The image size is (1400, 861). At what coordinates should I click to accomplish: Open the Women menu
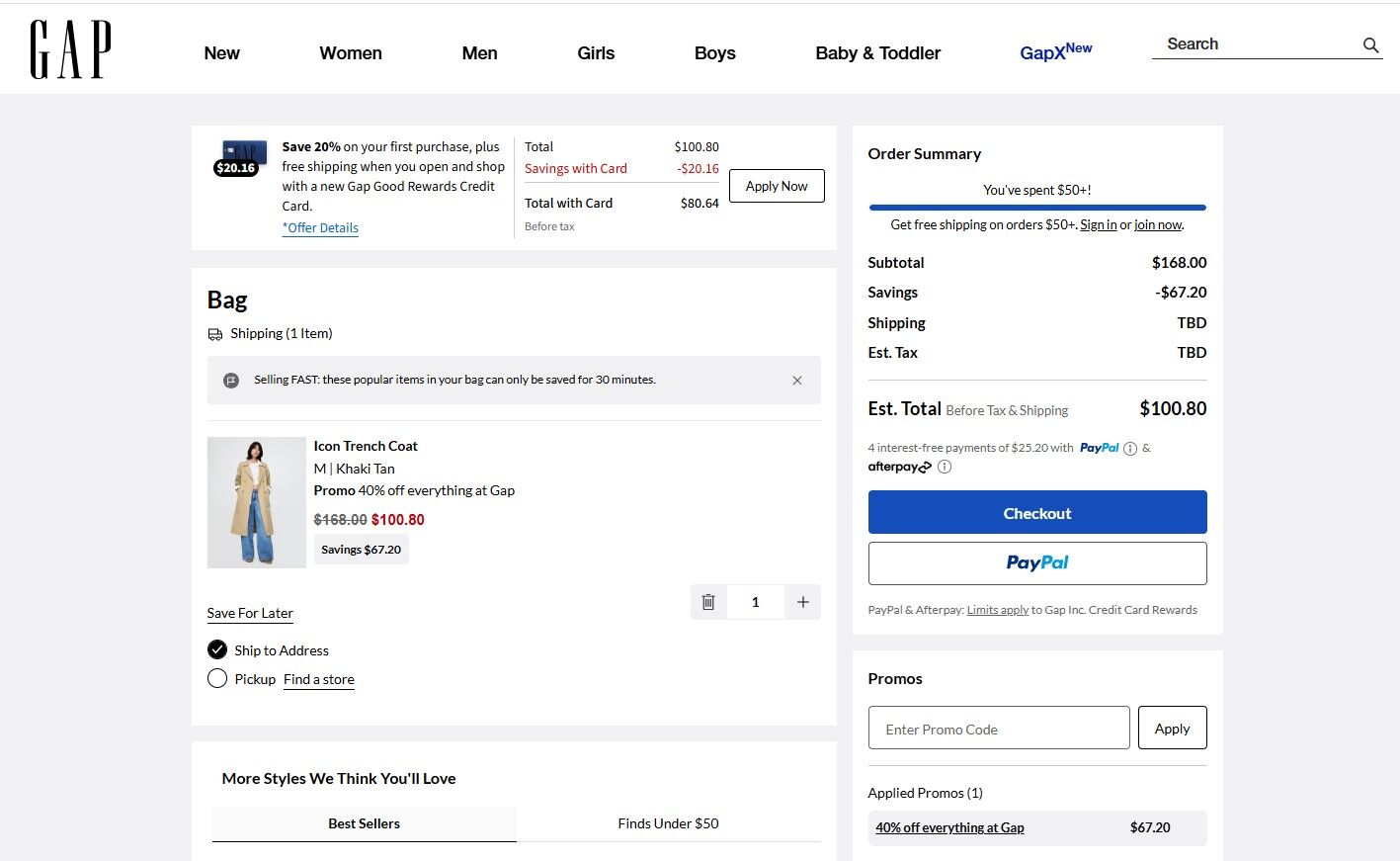[x=350, y=53]
